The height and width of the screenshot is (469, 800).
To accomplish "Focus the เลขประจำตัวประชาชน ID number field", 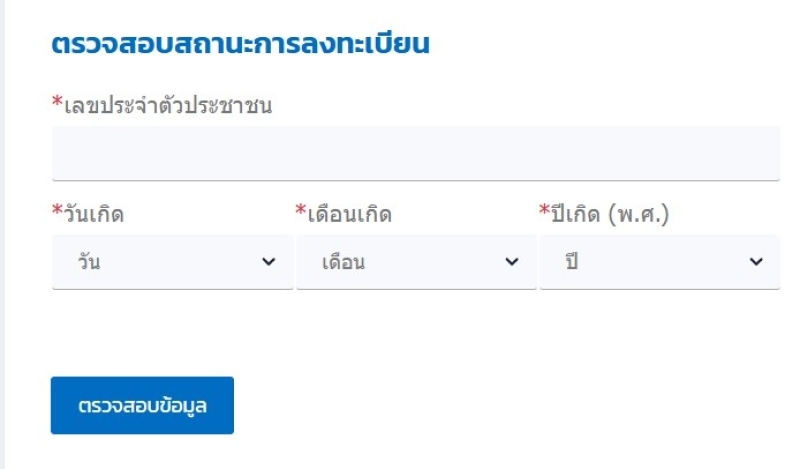I will pos(416,153).
